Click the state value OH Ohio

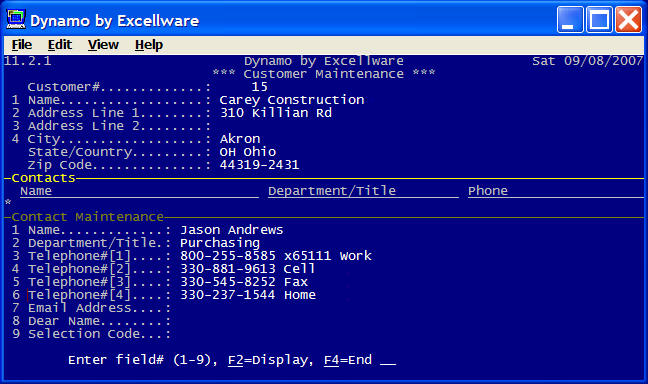pyautogui.click(x=248, y=152)
